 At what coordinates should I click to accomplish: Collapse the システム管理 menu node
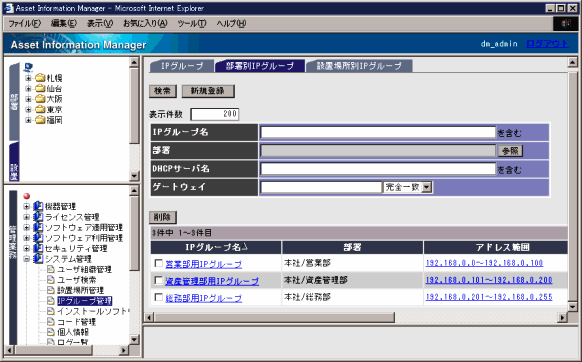(x=26, y=259)
